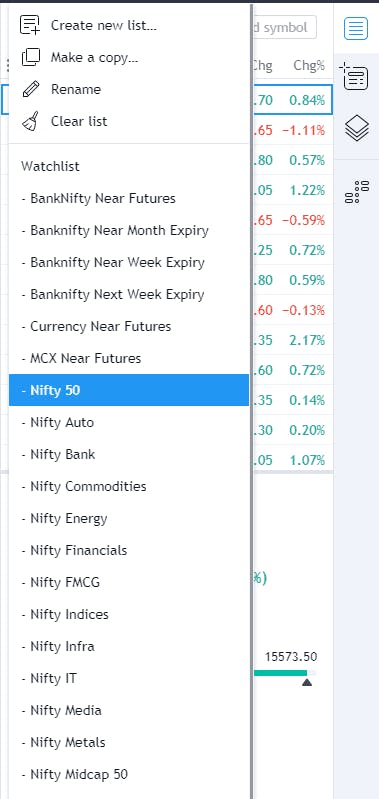Select Banknifty Near Week Expiry list

click(x=129, y=262)
